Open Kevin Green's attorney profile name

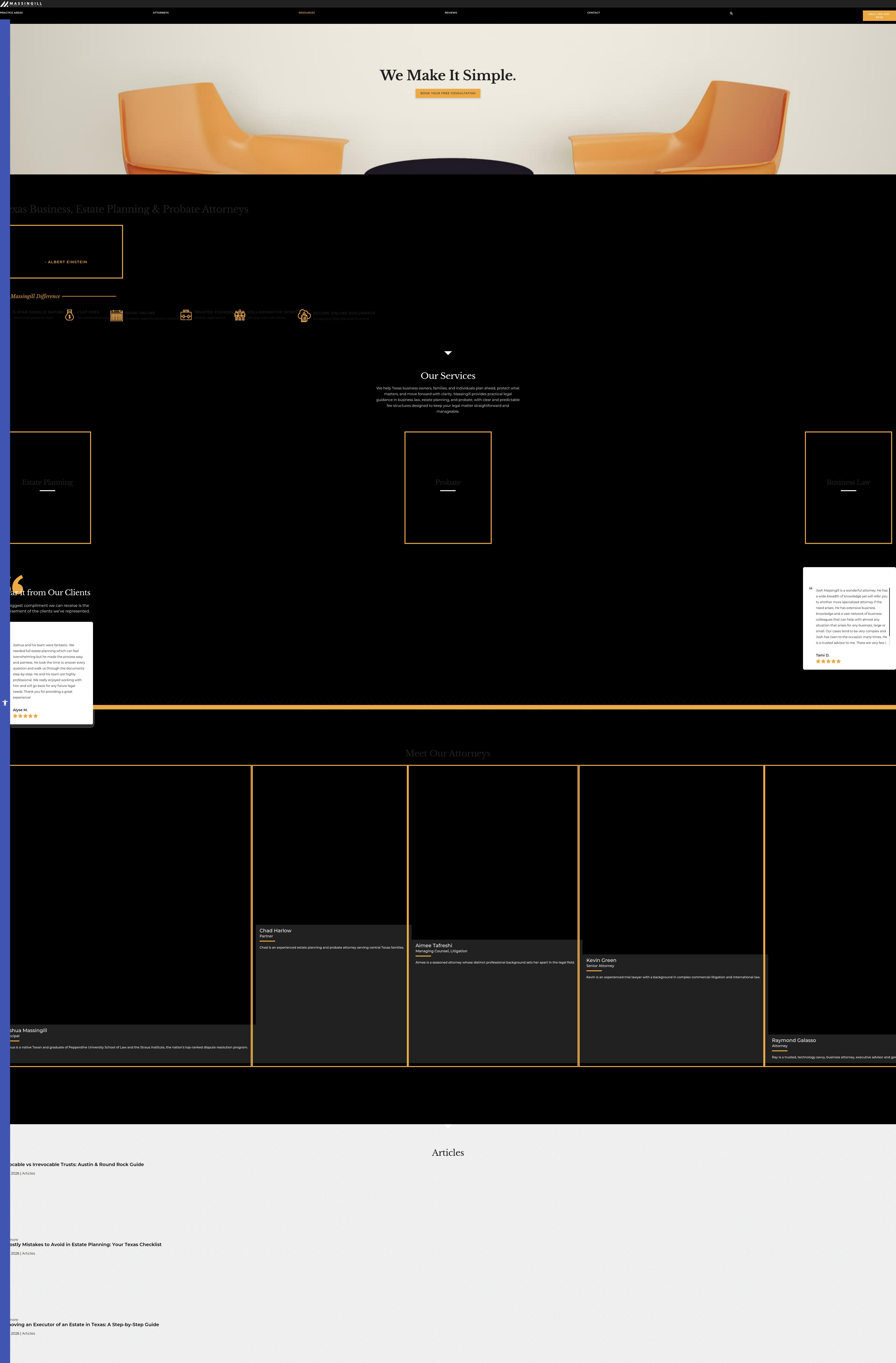tap(601, 960)
